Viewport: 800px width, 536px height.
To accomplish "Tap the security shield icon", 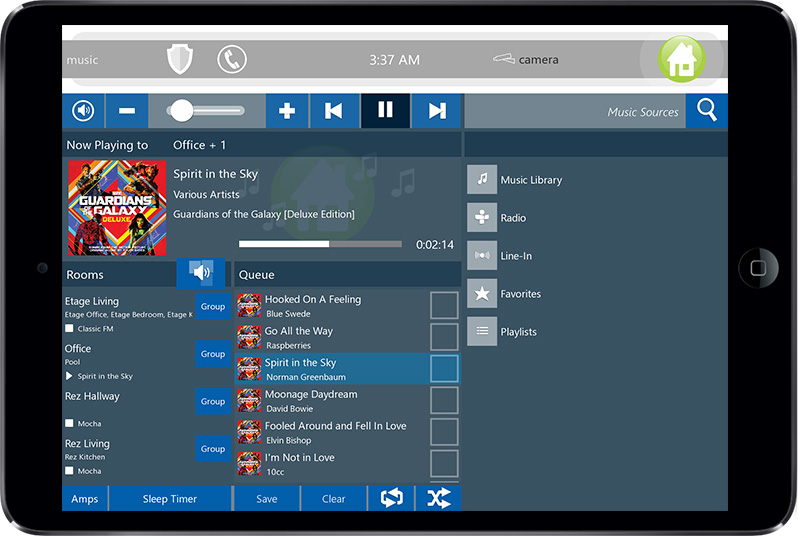I will (x=178, y=59).
